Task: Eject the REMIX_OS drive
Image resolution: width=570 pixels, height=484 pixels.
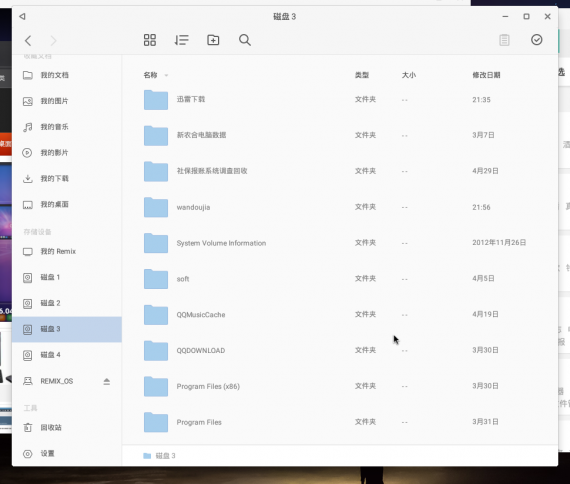Action: coord(107,381)
